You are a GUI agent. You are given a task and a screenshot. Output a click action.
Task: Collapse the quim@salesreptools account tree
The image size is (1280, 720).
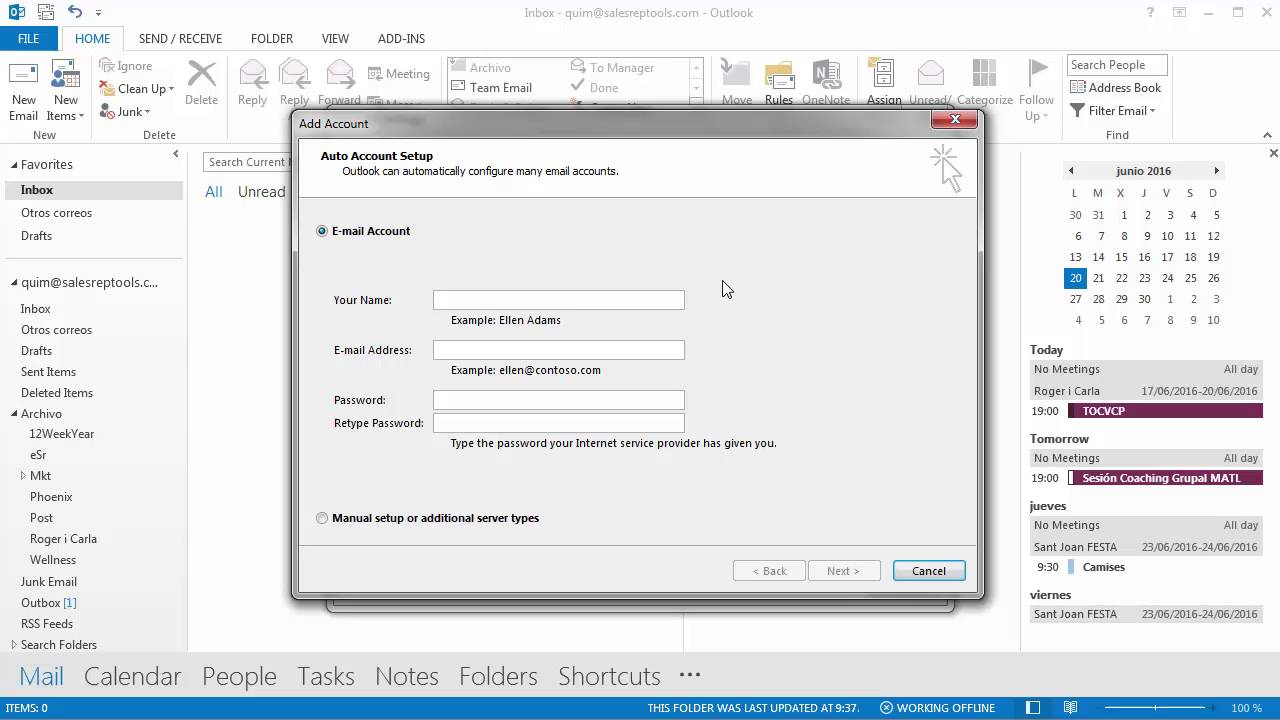(14, 283)
